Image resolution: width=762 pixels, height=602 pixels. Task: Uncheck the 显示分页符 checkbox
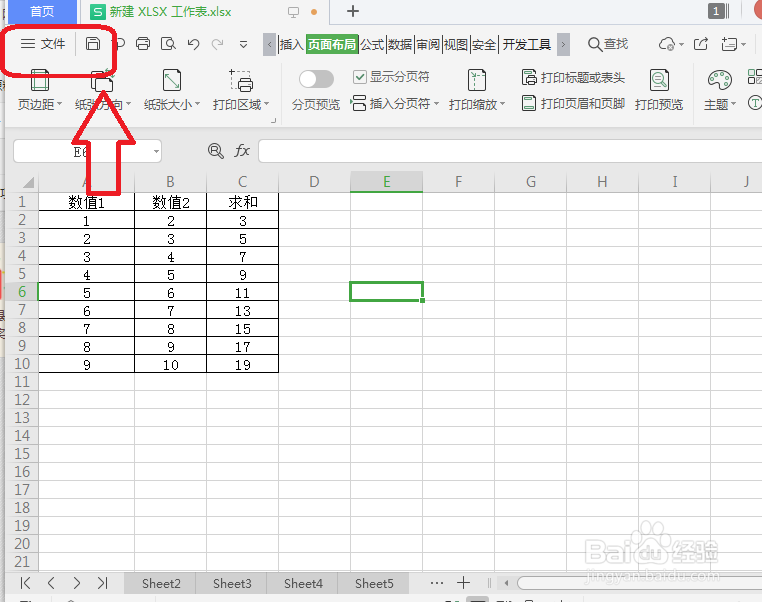tap(359, 77)
